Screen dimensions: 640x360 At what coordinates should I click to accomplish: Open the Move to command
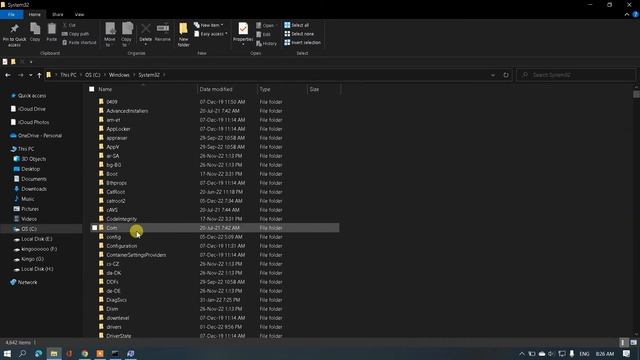pos(110,34)
